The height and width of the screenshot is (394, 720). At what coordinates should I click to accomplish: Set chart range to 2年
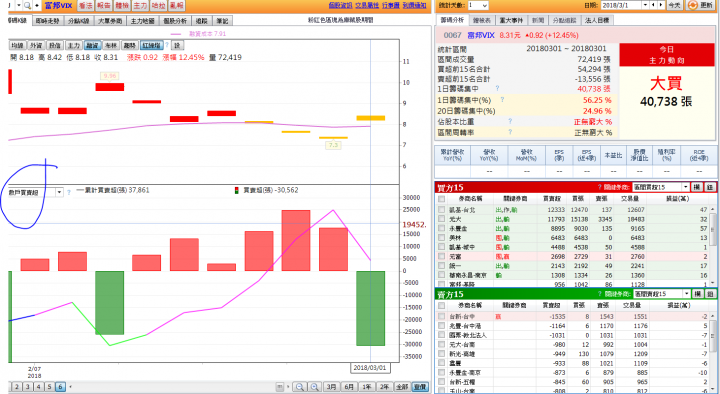pos(384,387)
